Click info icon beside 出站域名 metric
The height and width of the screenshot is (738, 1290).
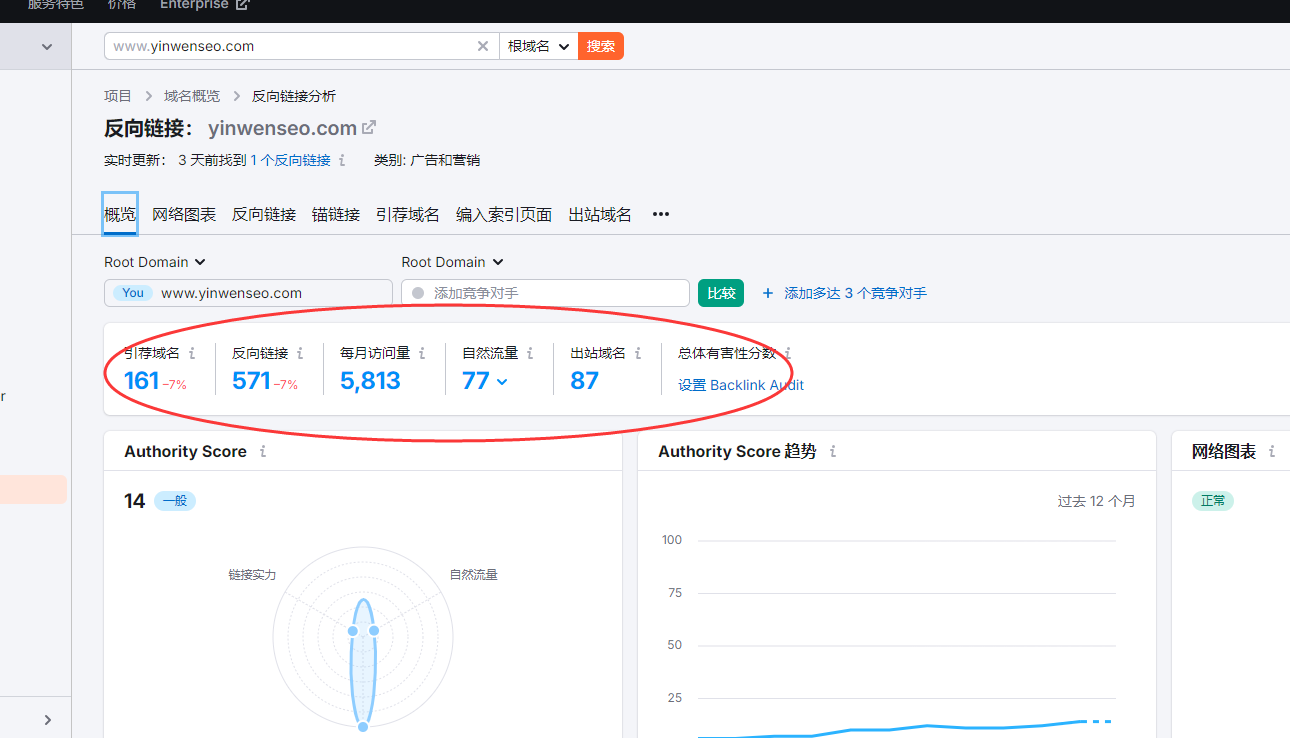pyautogui.click(x=638, y=353)
